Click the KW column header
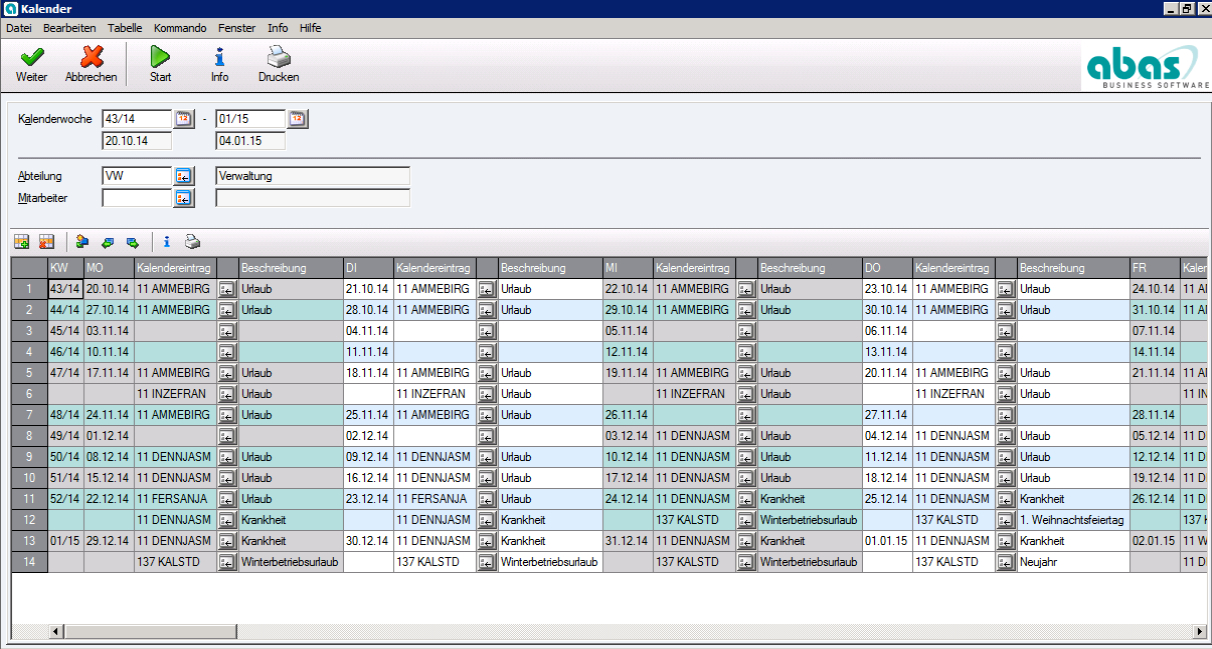The image size is (1212, 649). tap(65, 268)
